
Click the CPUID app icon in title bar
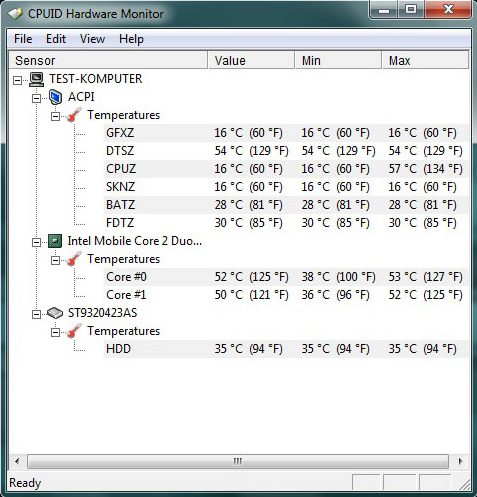click(15, 14)
